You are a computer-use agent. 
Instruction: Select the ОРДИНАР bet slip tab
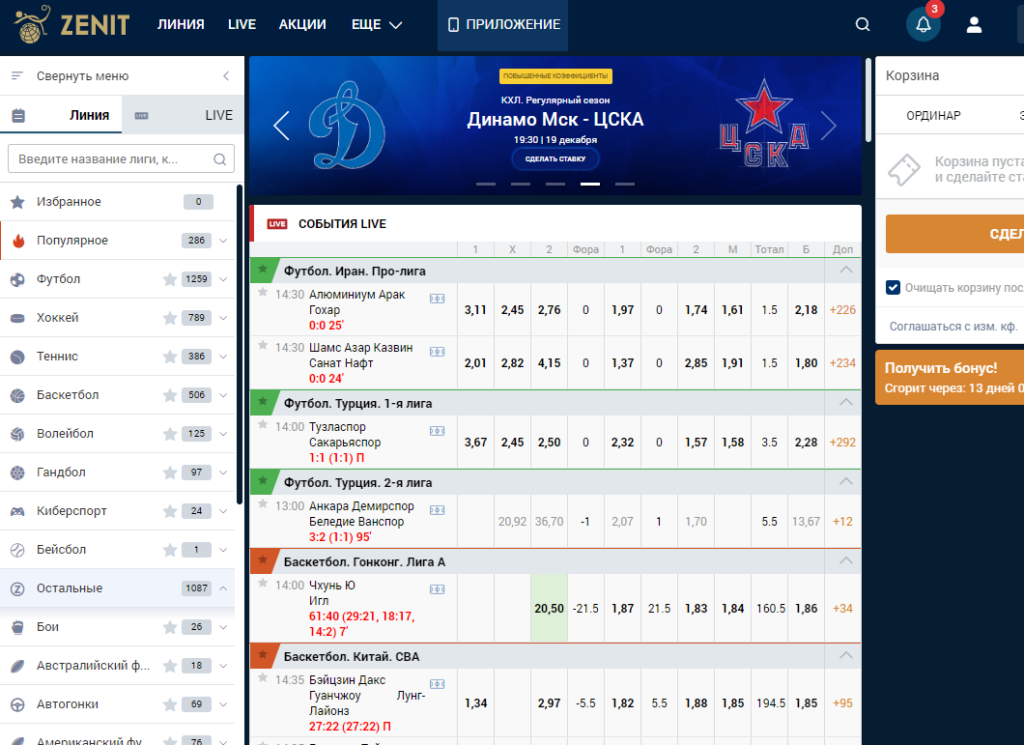(933, 116)
